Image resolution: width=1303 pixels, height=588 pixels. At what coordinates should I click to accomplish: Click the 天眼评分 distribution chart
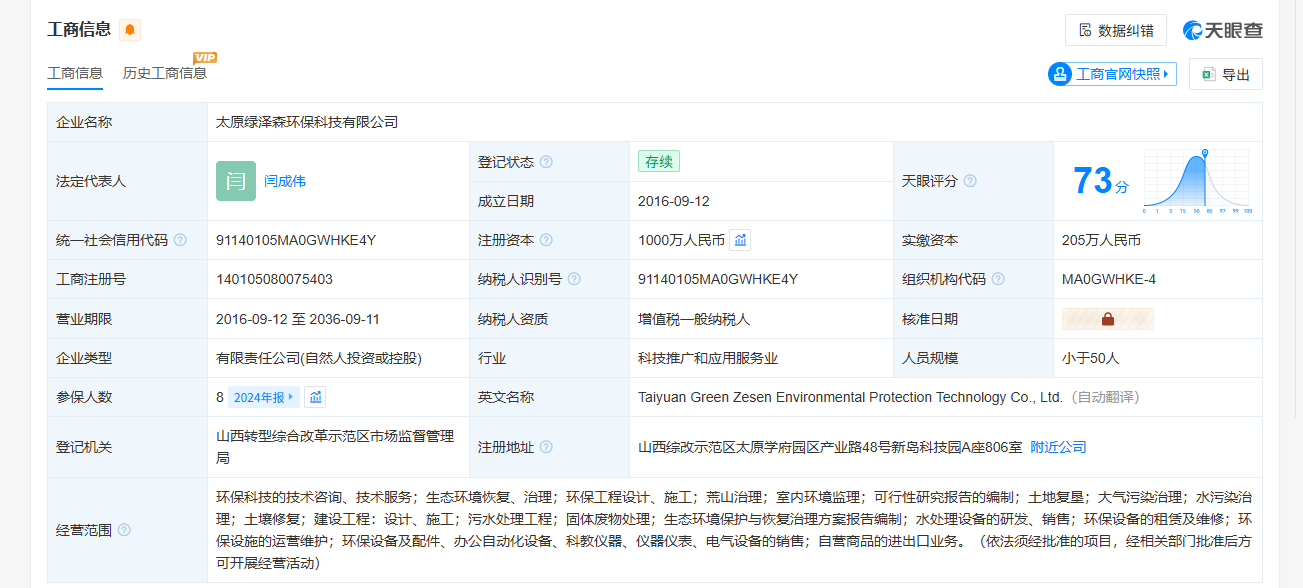tap(1197, 182)
